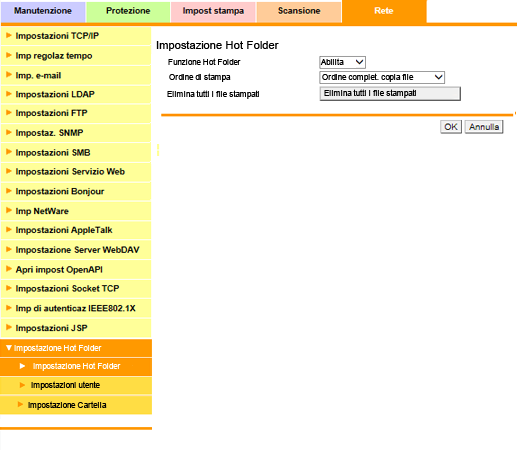Cancel changes with the Annulla button
The image size is (517, 450).
point(484,127)
